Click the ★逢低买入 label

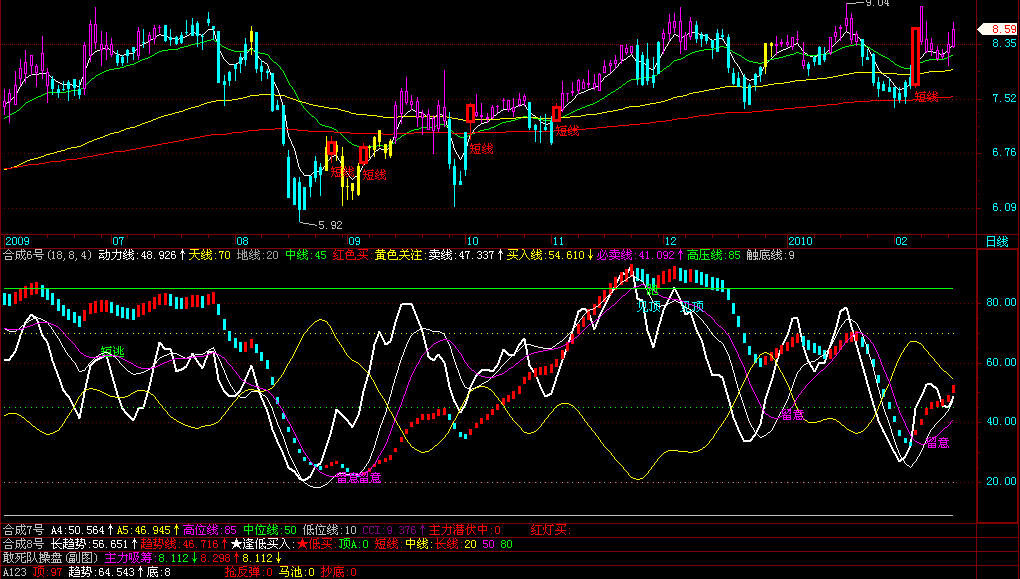click(x=263, y=543)
